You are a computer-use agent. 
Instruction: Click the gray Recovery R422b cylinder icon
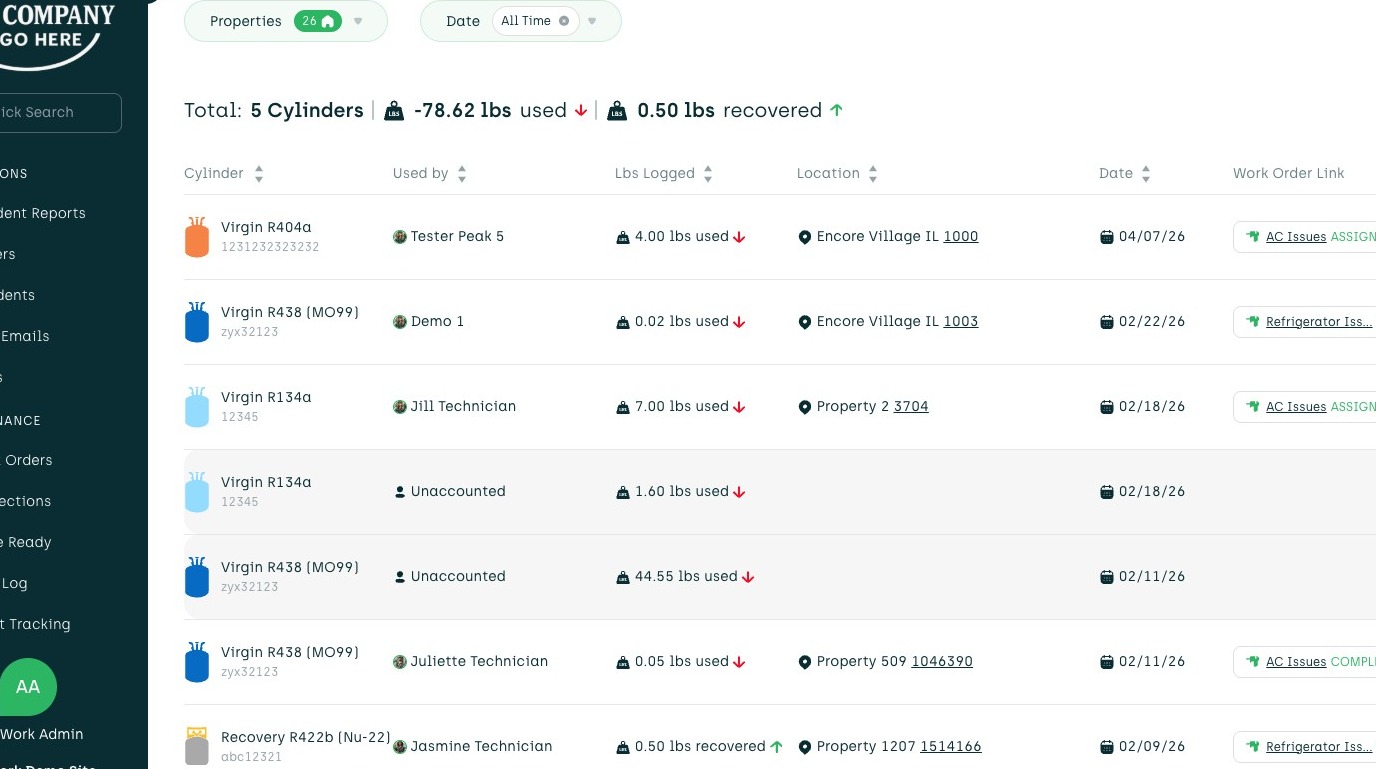pyautogui.click(x=197, y=747)
